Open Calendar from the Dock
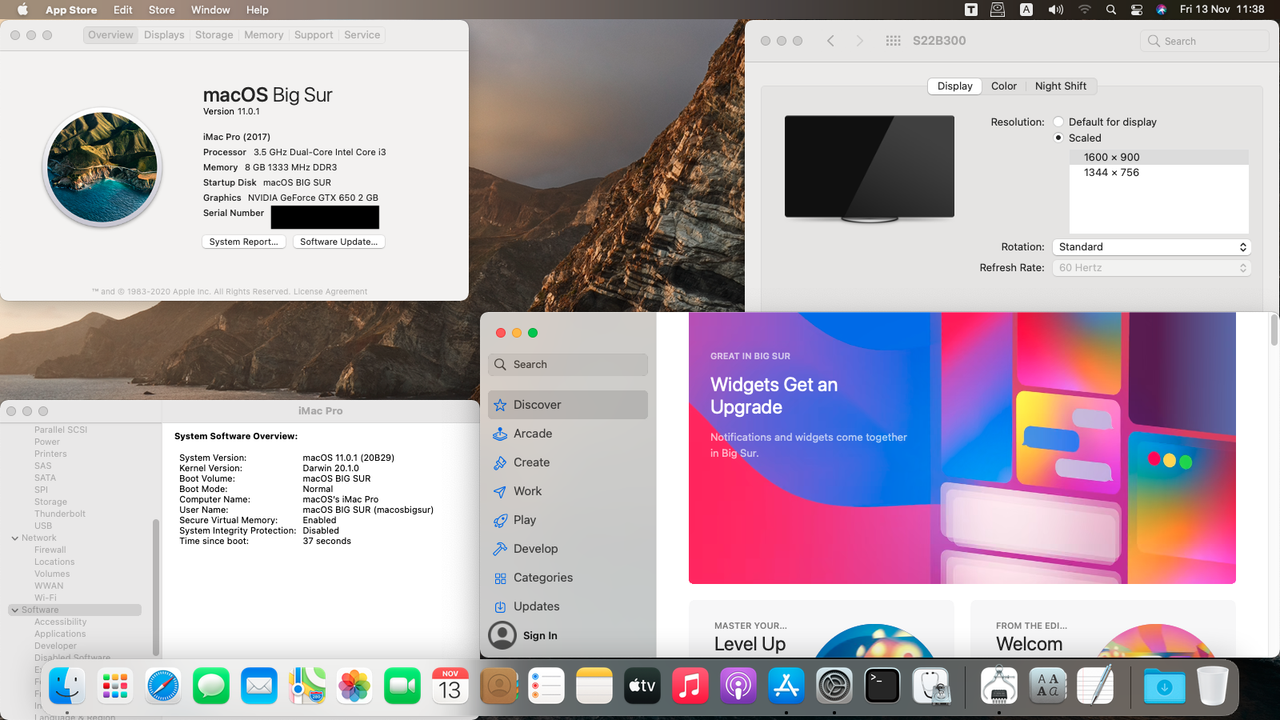Viewport: 1280px width, 720px height. click(450, 686)
